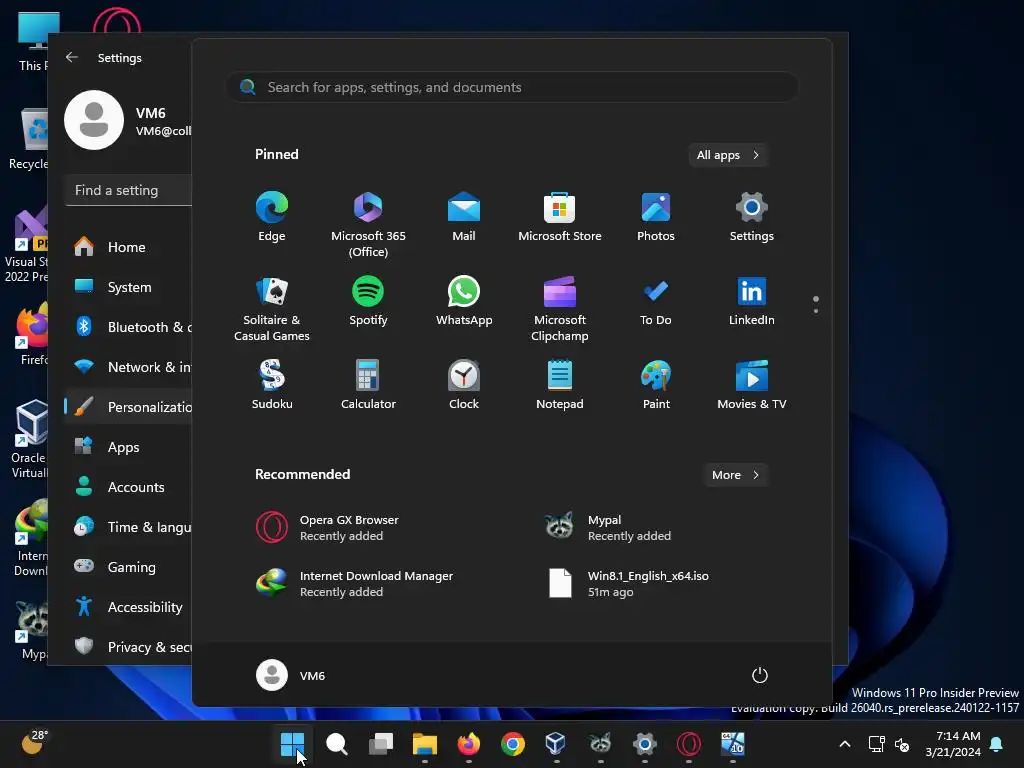Click the Start button on taskbar
Image resolution: width=1024 pixels, height=768 pixels.
[x=292, y=744]
